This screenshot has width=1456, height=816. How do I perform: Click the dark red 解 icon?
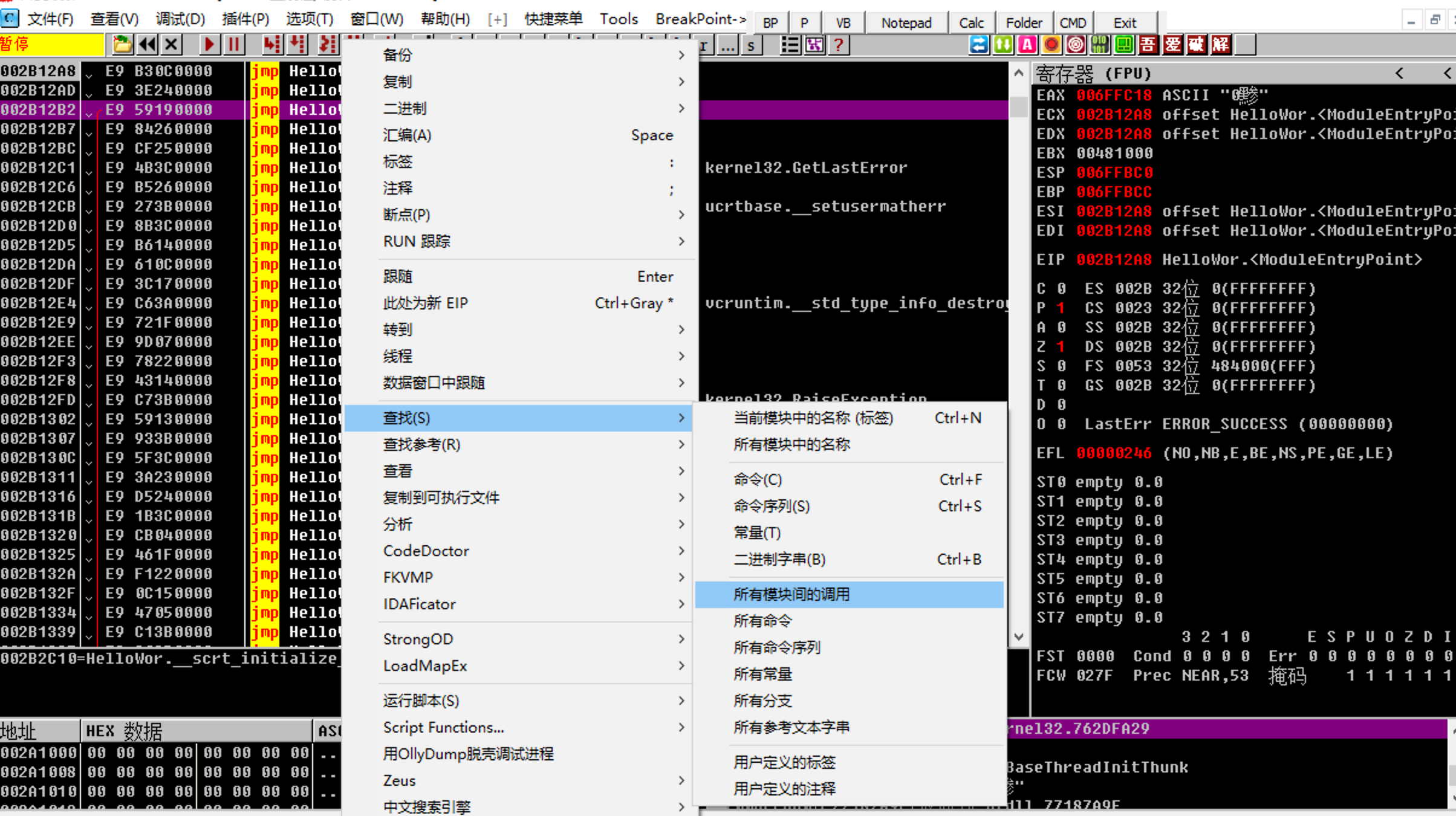click(1221, 45)
